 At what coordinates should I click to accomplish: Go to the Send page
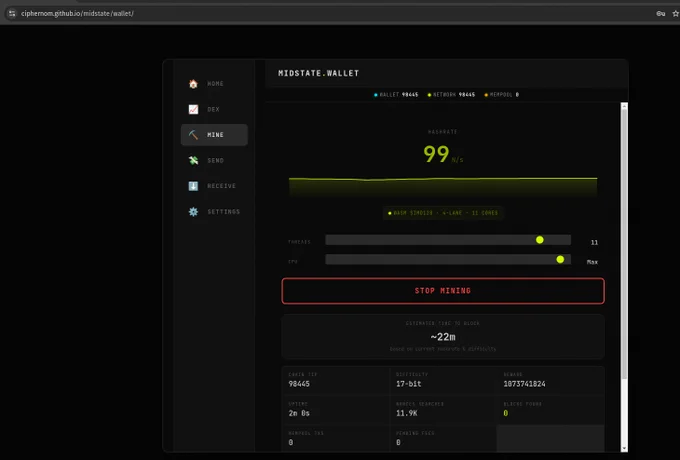click(214, 160)
